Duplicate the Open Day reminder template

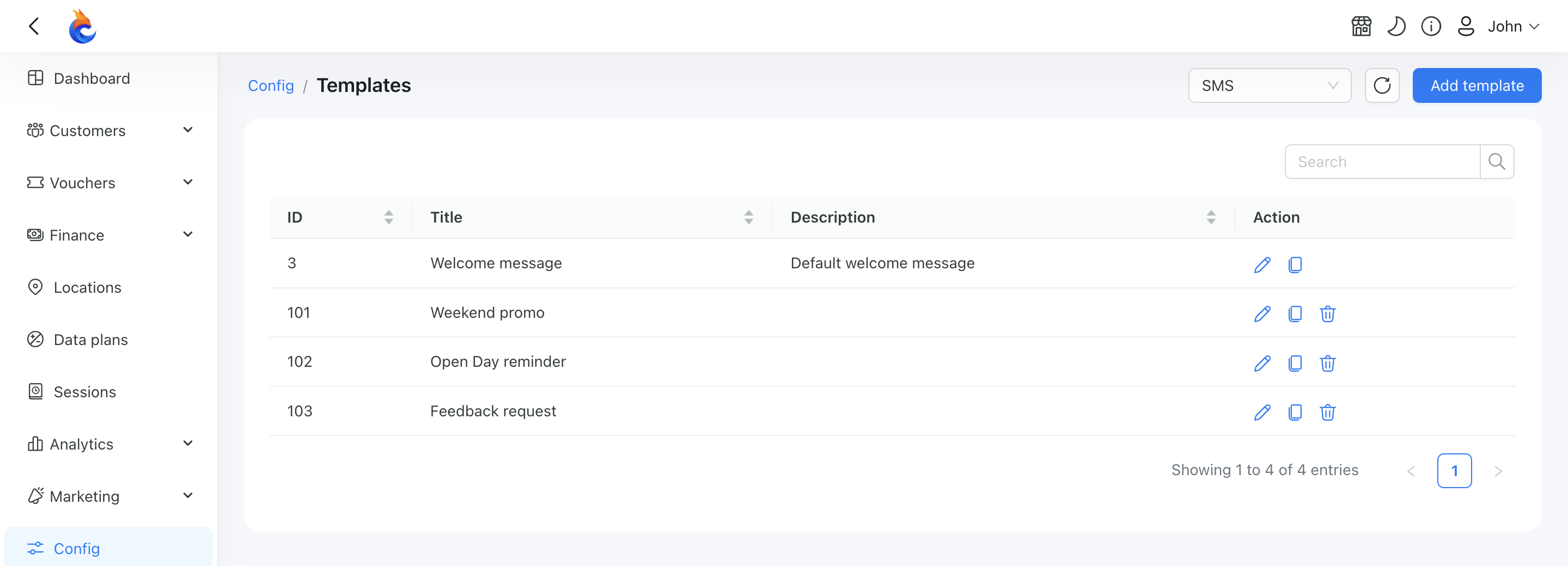point(1295,363)
